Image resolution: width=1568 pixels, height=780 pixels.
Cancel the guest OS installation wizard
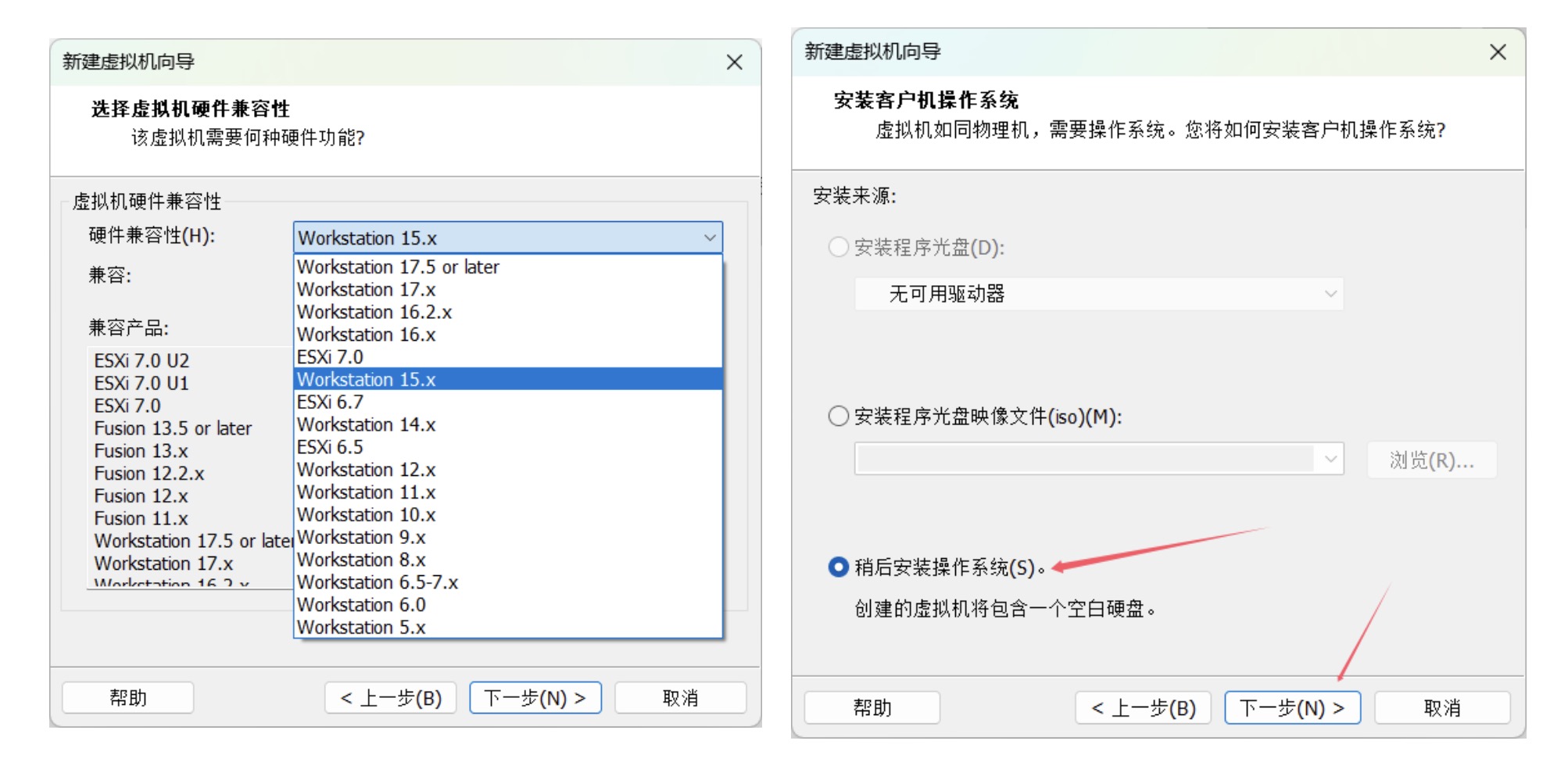(1442, 708)
